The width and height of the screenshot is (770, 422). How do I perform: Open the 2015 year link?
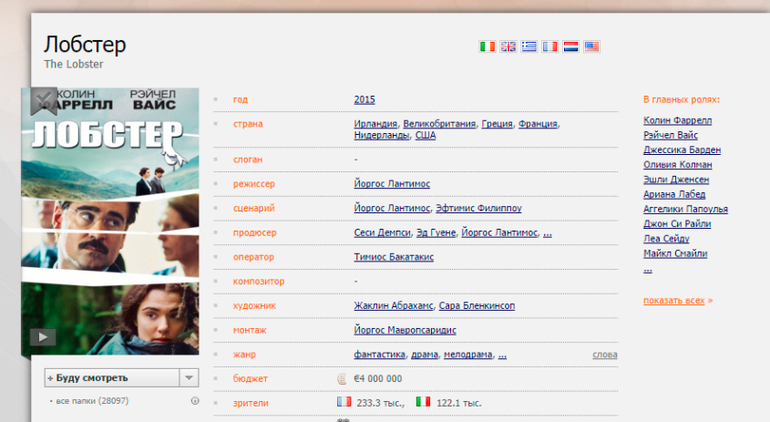point(364,99)
